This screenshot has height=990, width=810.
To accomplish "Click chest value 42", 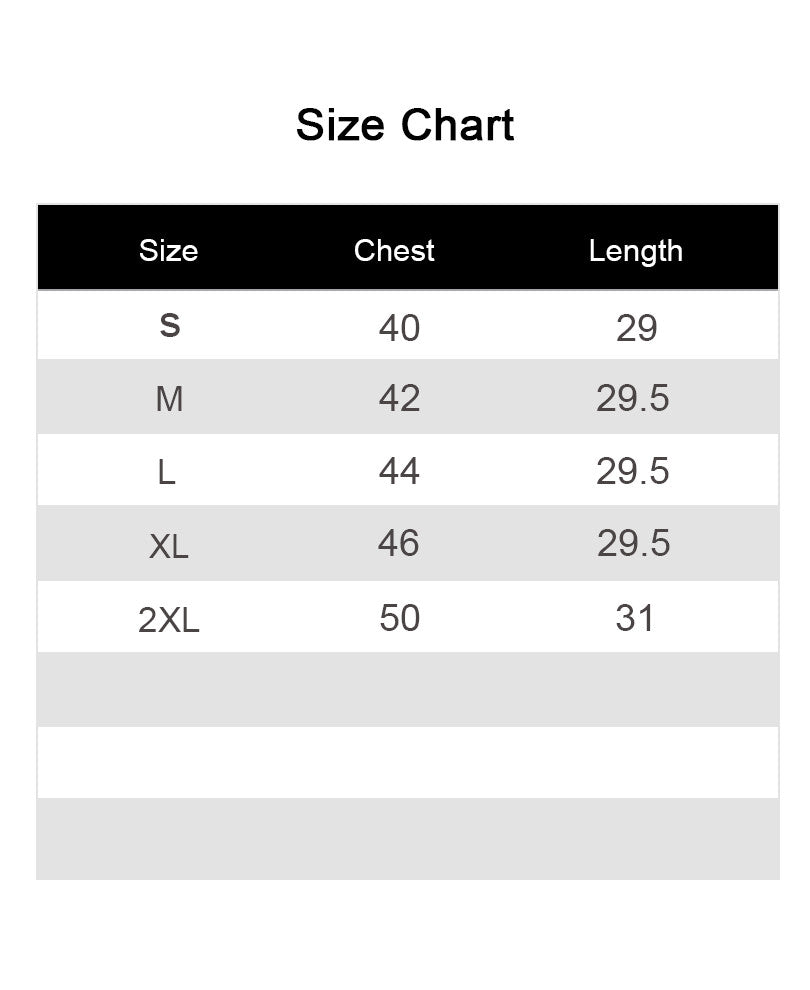I will pos(400,398).
